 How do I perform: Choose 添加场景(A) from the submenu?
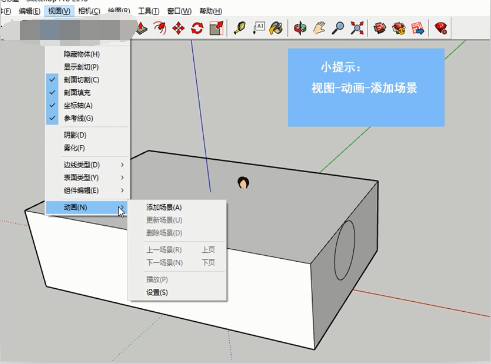177,207
